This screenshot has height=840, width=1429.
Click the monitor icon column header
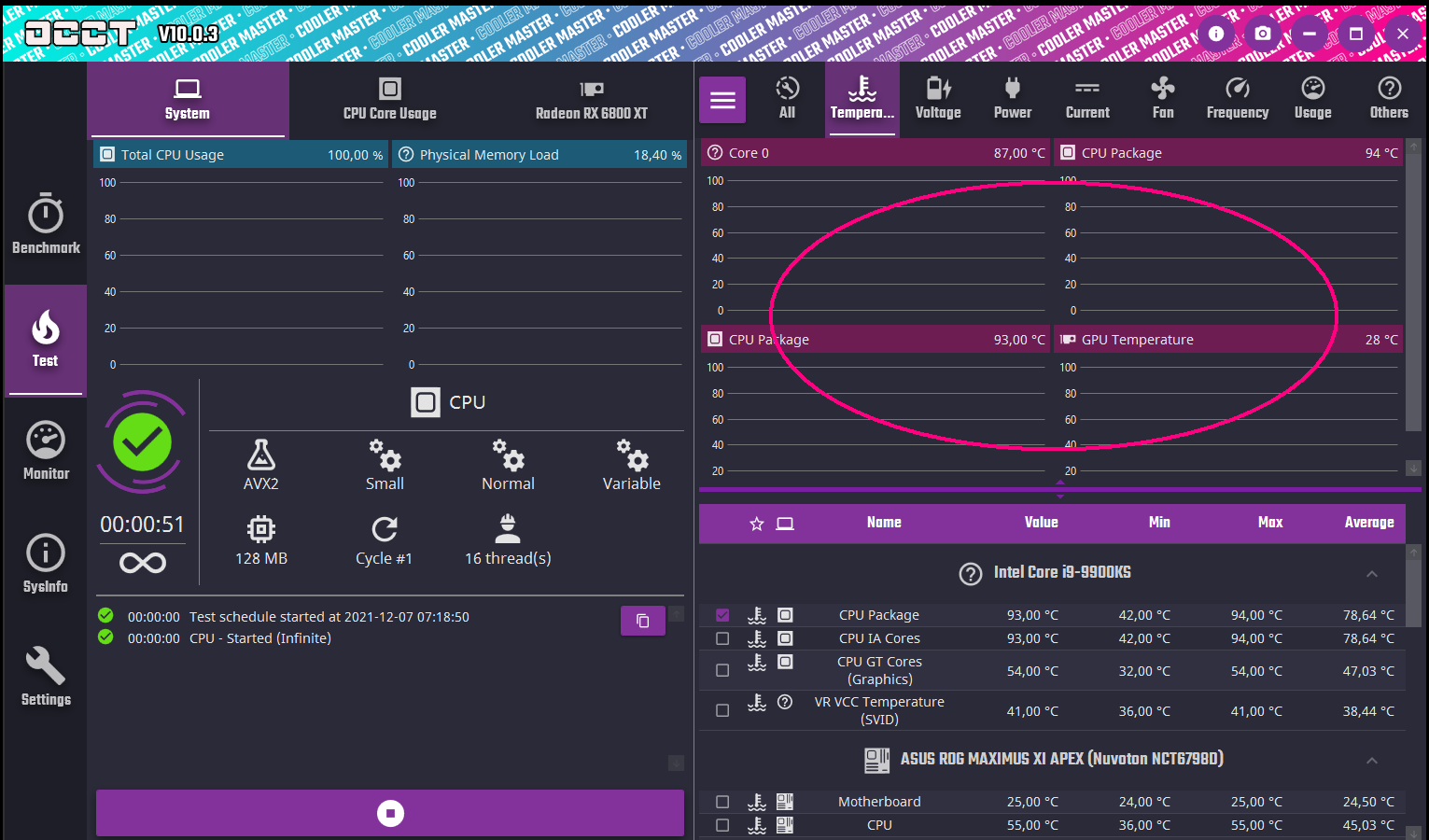(785, 524)
